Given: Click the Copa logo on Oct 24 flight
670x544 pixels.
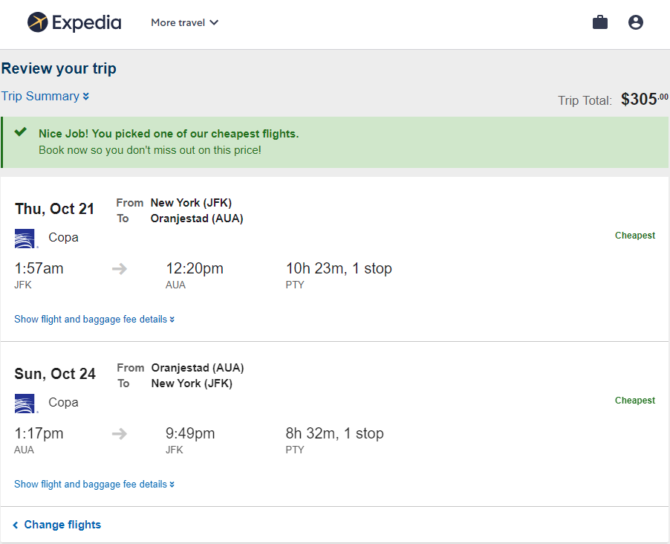Looking at the screenshot, I should pos(25,403).
